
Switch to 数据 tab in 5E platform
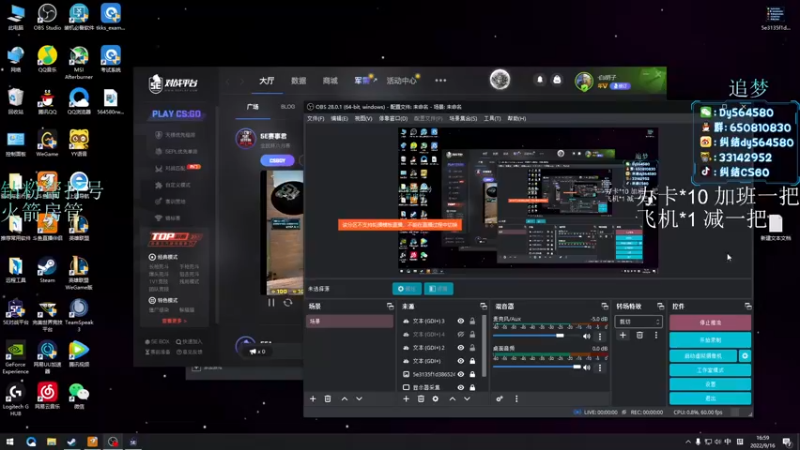tap(298, 81)
